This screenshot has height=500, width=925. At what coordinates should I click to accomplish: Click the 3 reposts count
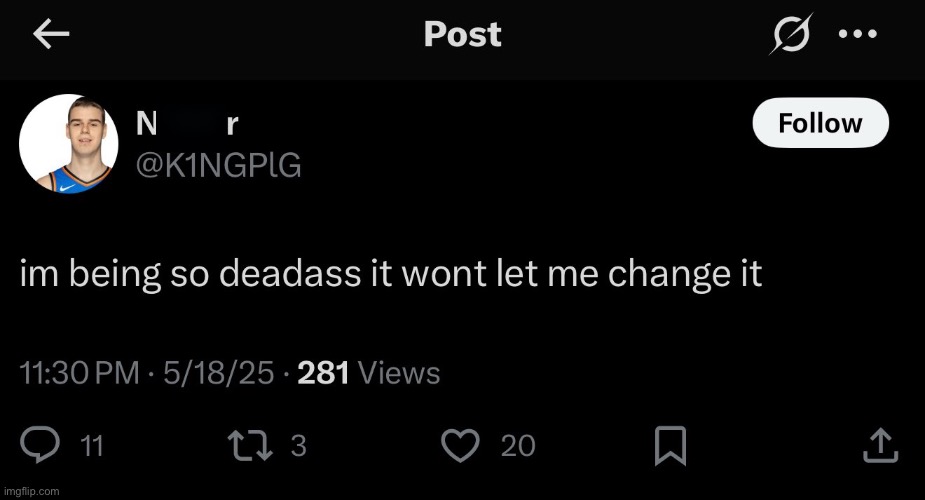click(297, 446)
